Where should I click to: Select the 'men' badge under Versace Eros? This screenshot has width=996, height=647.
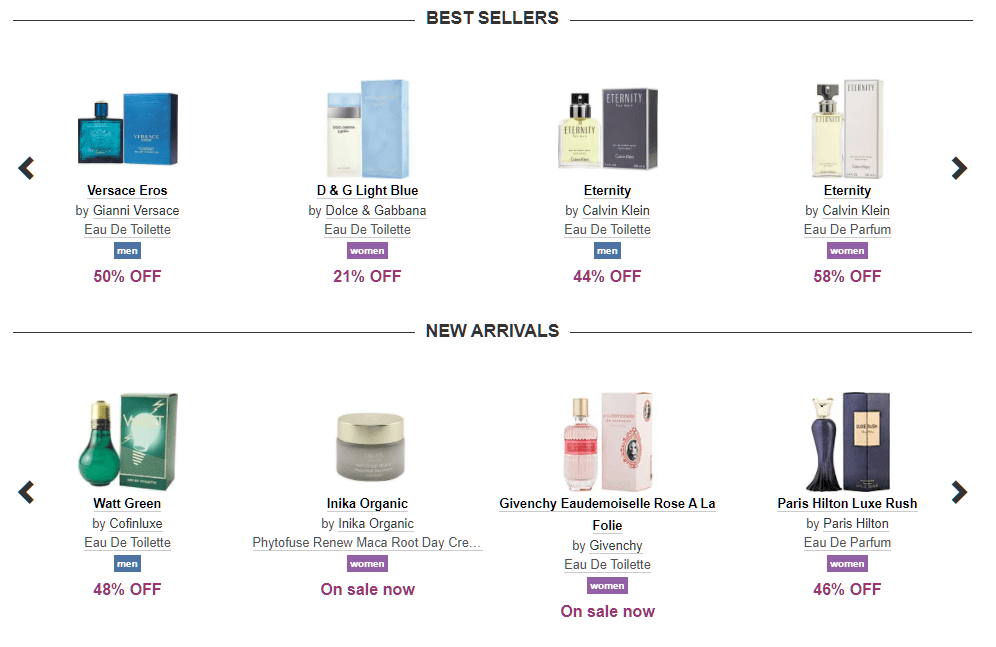(127, 251)
